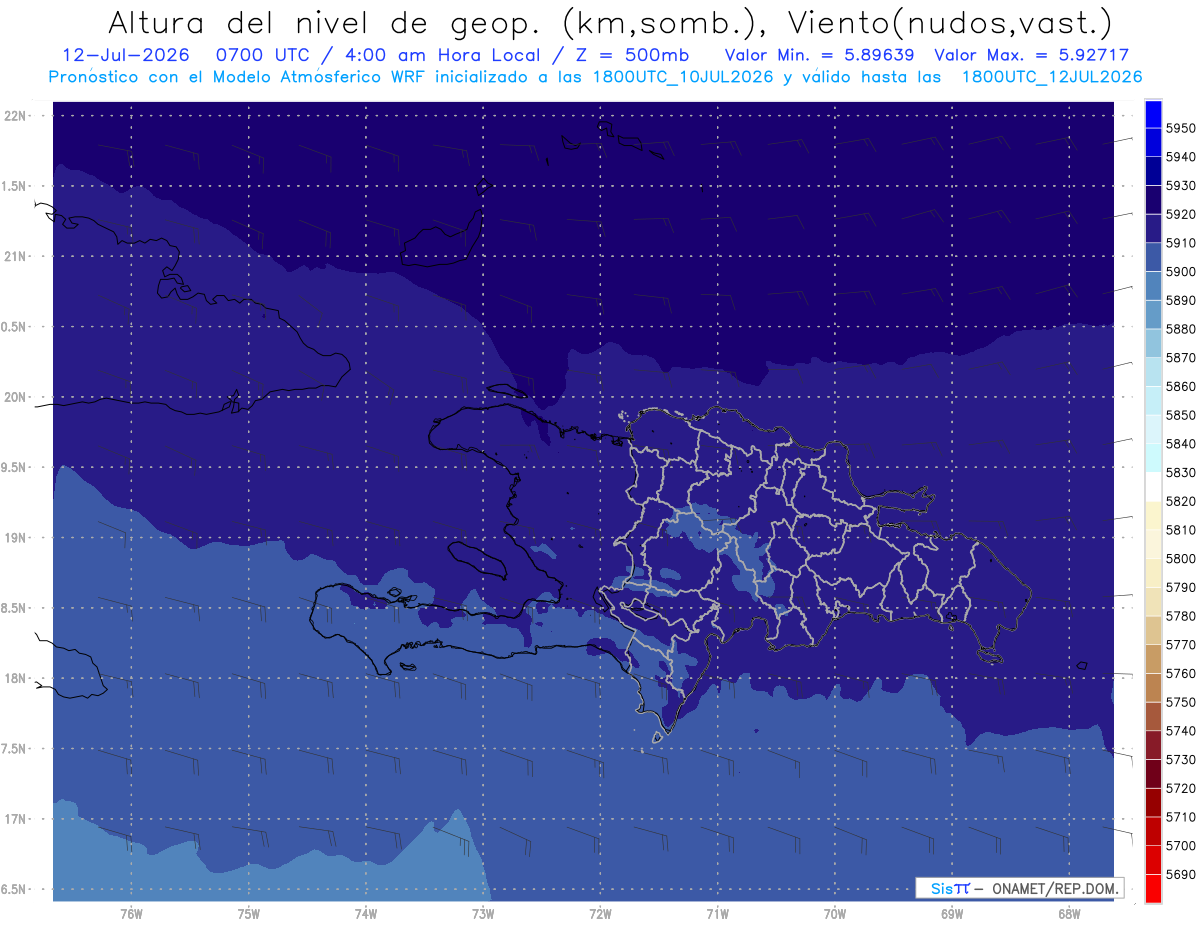The height and width of the screenshot is (927, 1200).
Task: Click the 'Valor Min. = 5.89639' text
Action: tap(819, 56)
